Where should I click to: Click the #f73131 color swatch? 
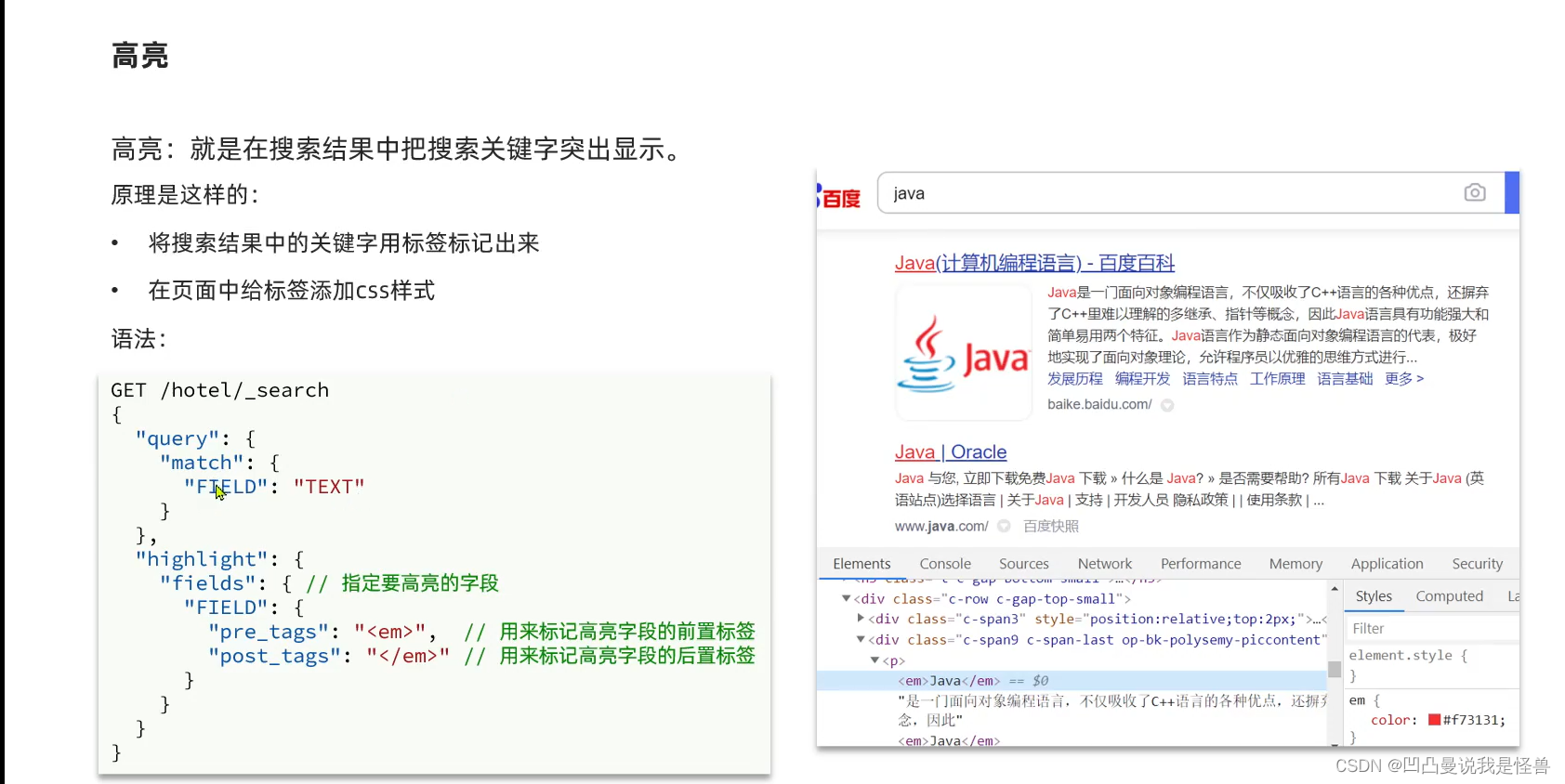[1434, 720]
